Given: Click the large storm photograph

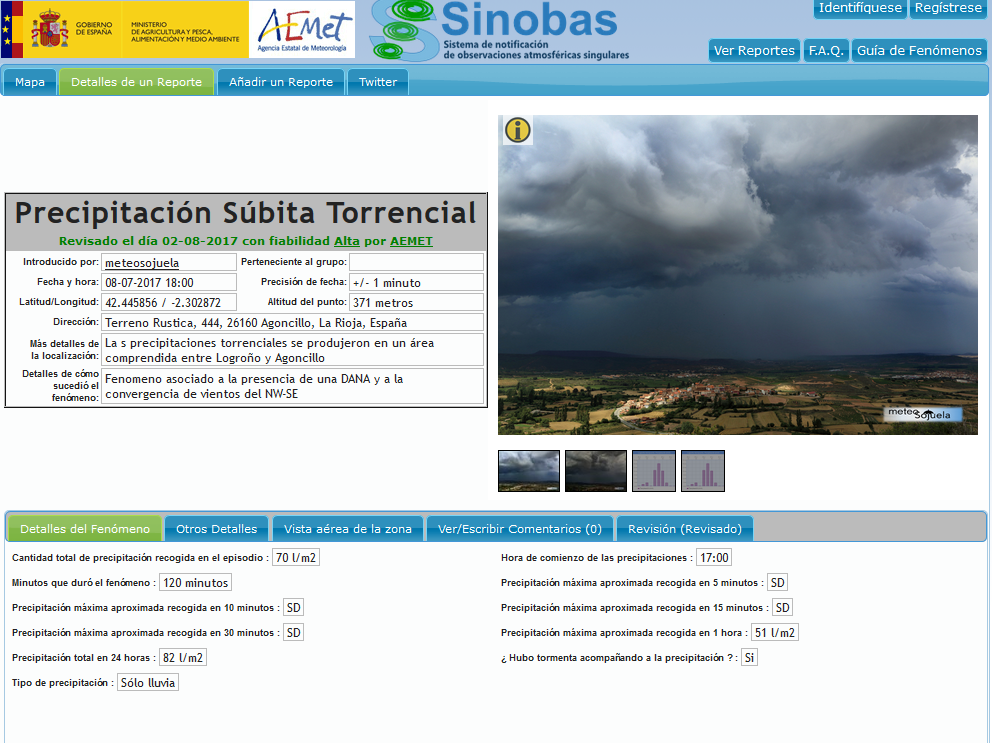Looking at the screenshot, I should 738,275.
